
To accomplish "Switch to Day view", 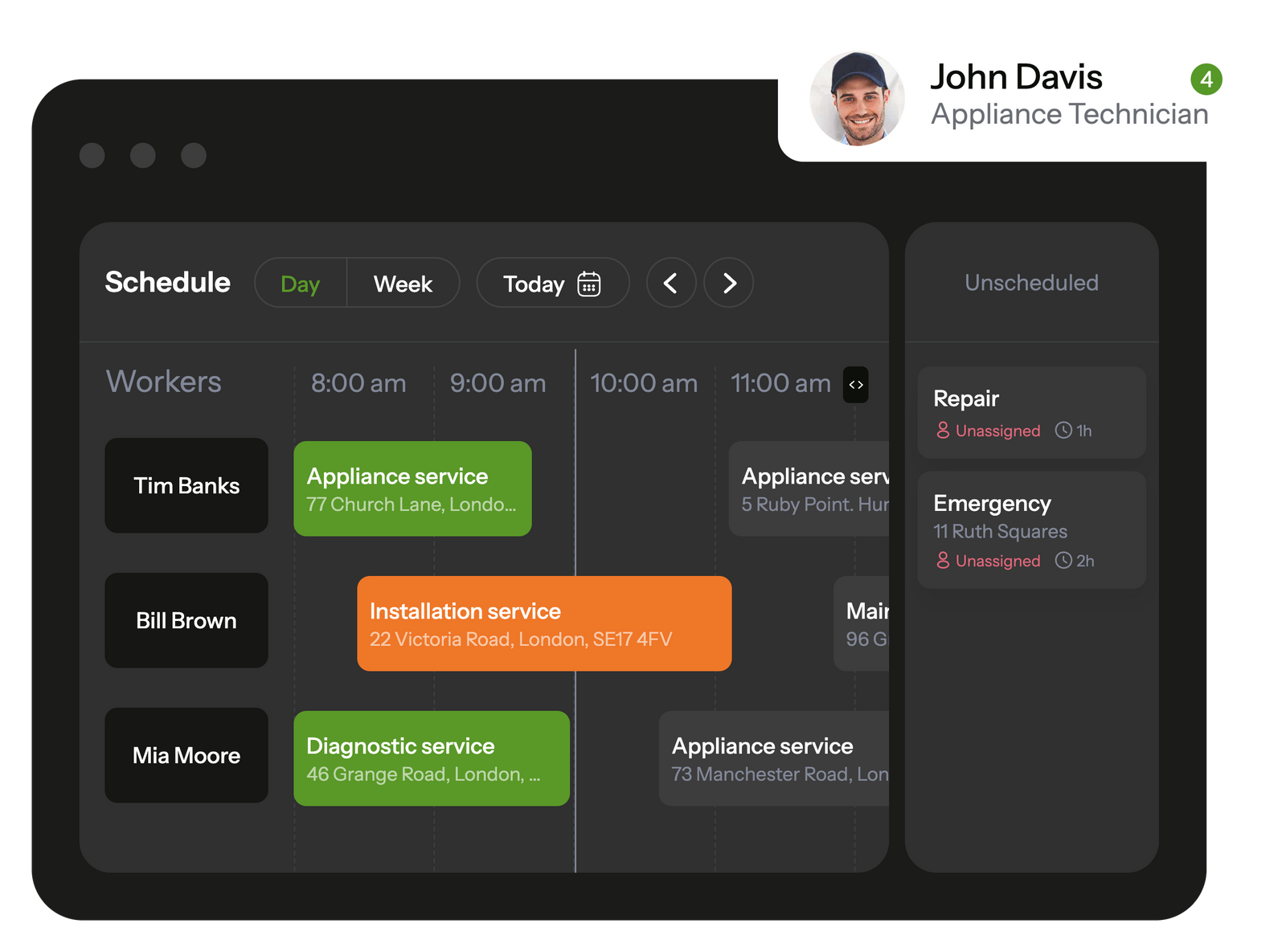I will coord(301,284).
